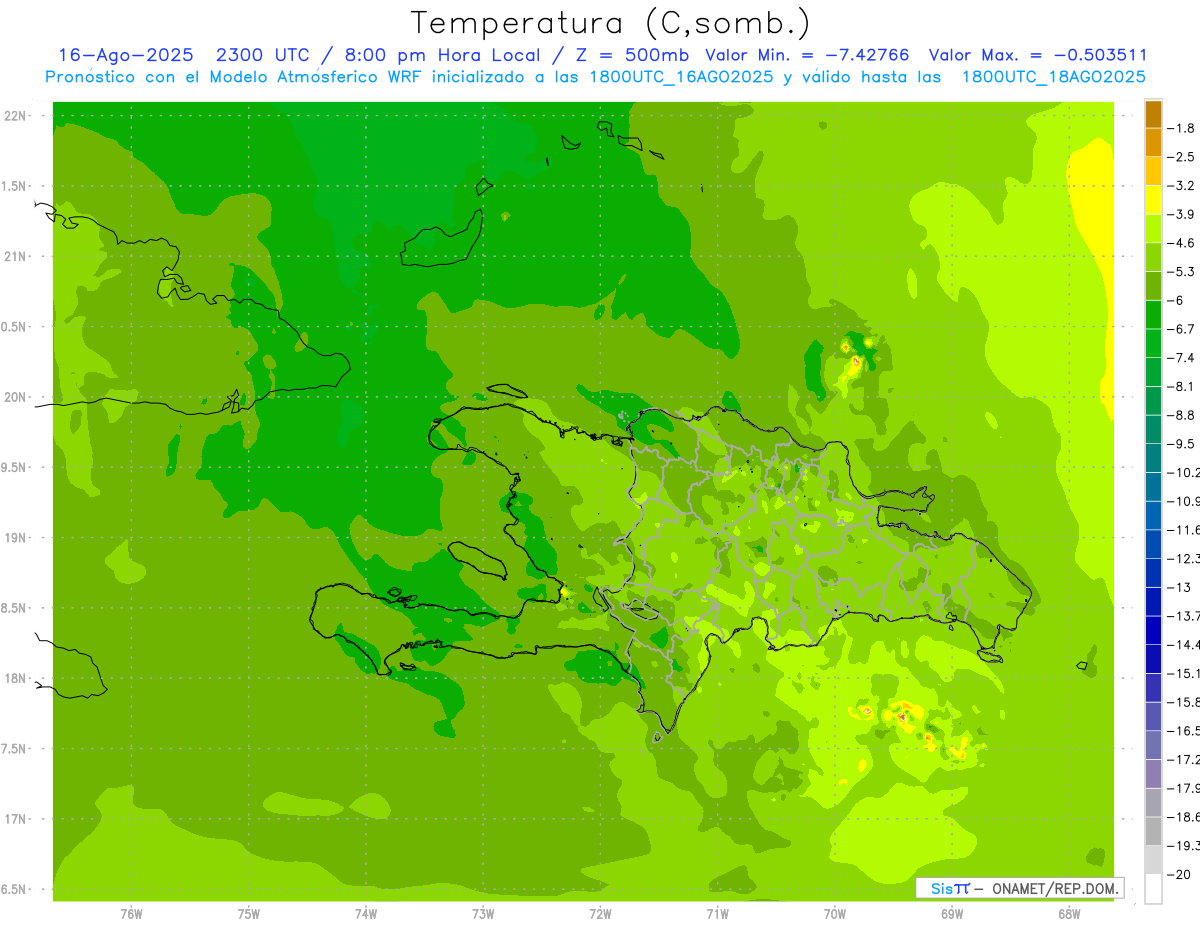The width and height of the screenshot is (1200, 927).
Task: Click the "-3.2" legend value
Action: click(x=1182, y=185)
